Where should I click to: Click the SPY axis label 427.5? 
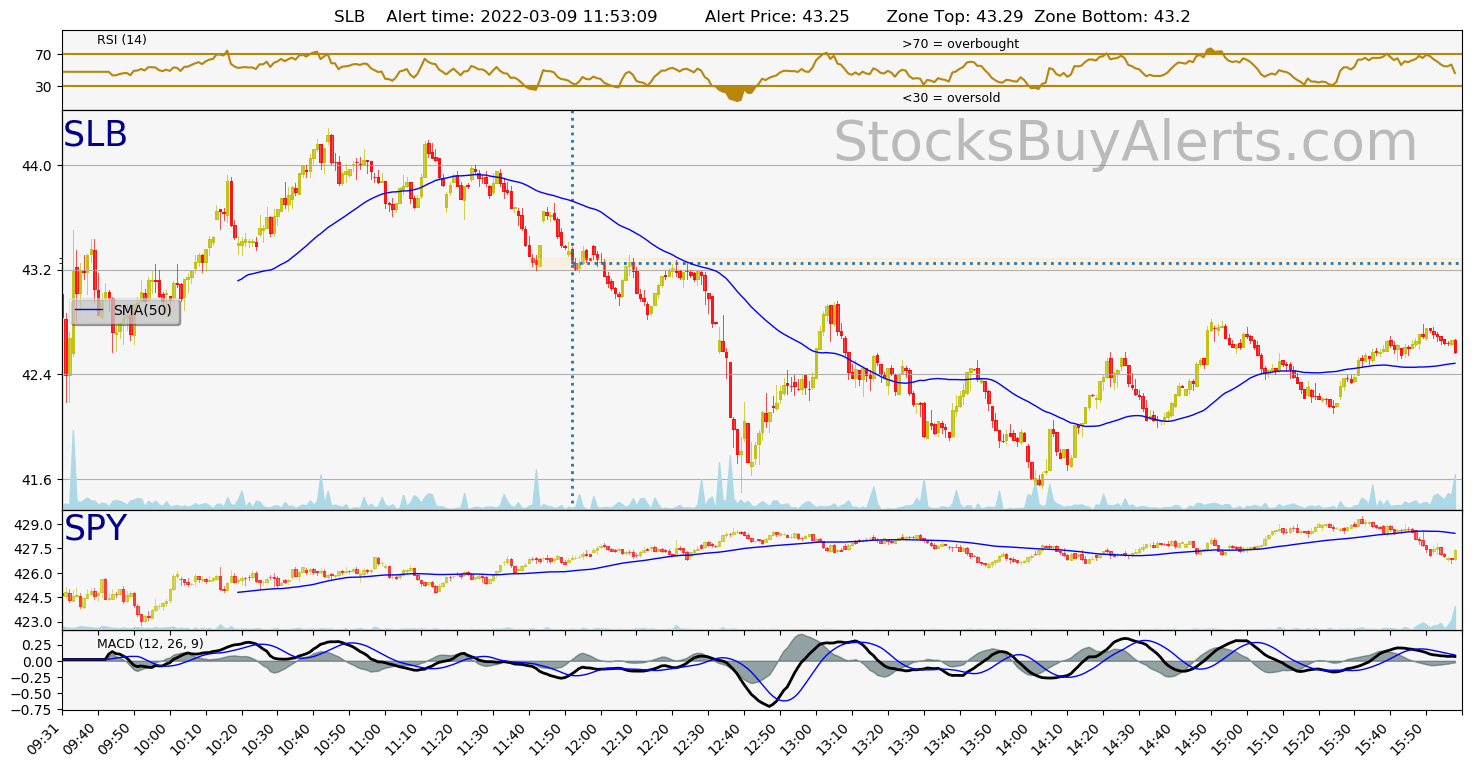[x=34, y=550]
